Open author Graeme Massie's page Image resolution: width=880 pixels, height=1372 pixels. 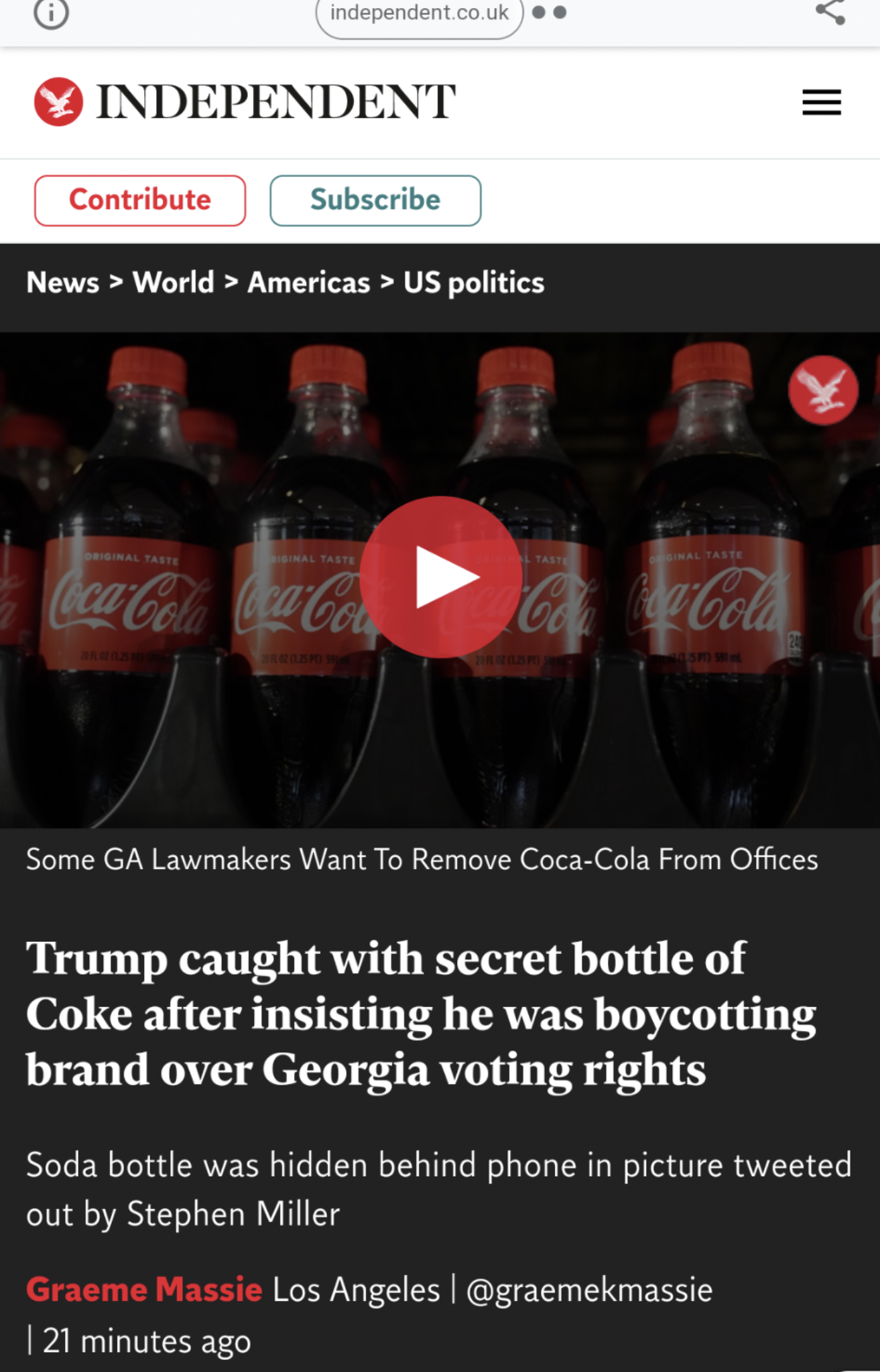[x=144, y=1290]
